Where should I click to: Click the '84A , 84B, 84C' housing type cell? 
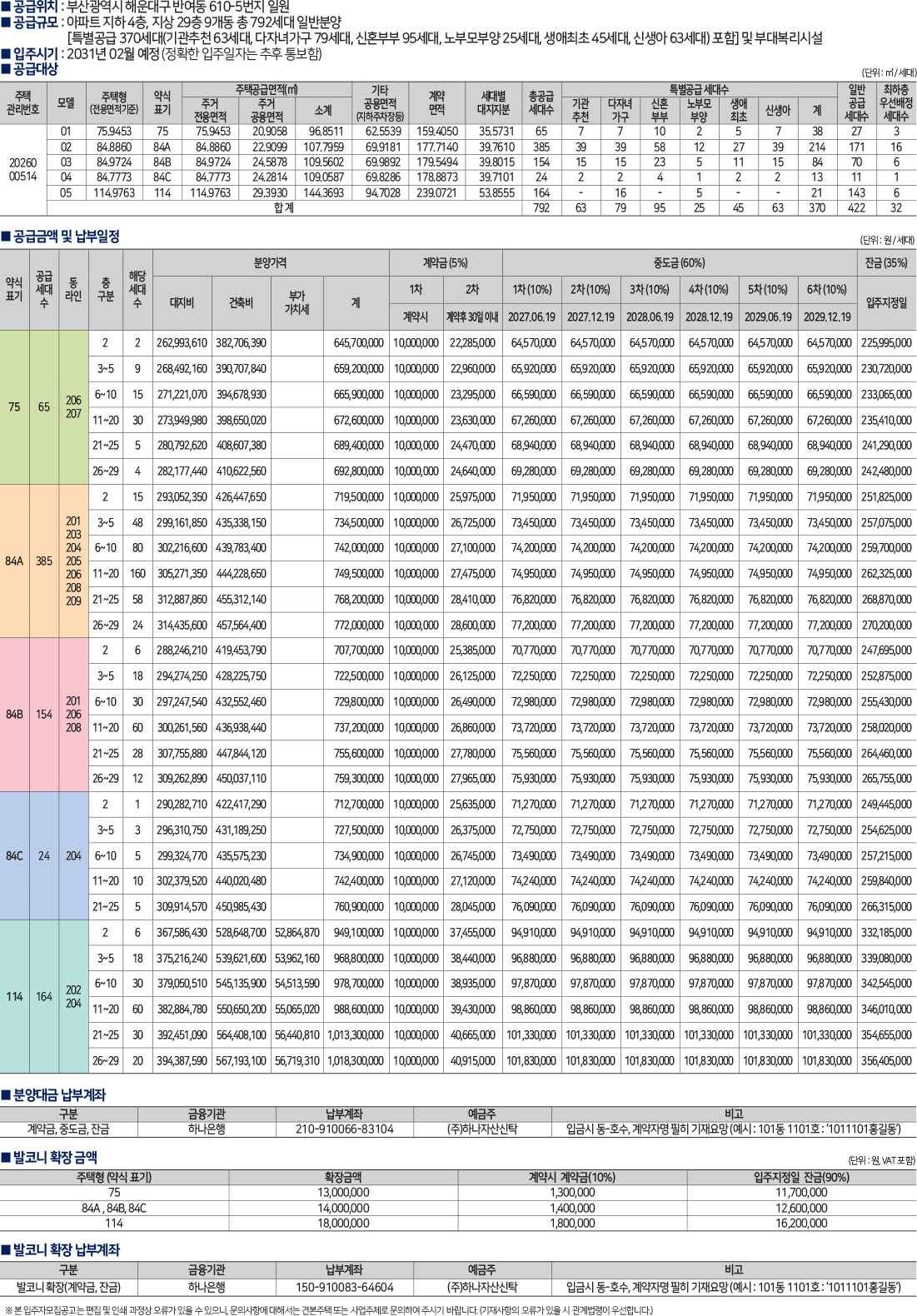pos(114,1208)
